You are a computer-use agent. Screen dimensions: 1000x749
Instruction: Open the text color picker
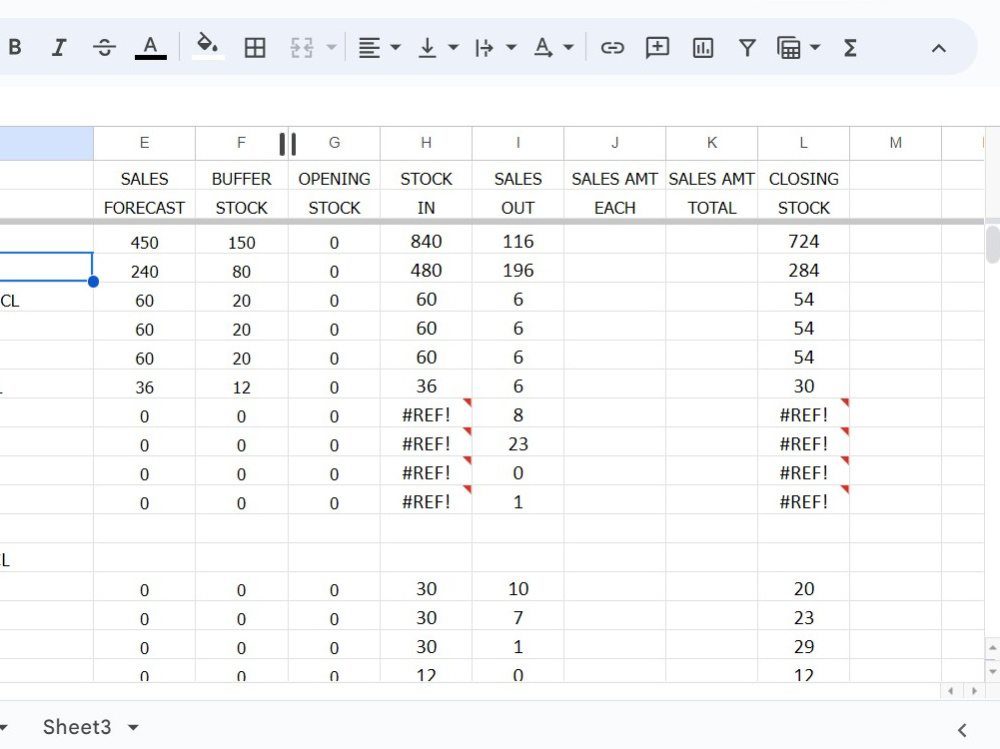(151, 48)
